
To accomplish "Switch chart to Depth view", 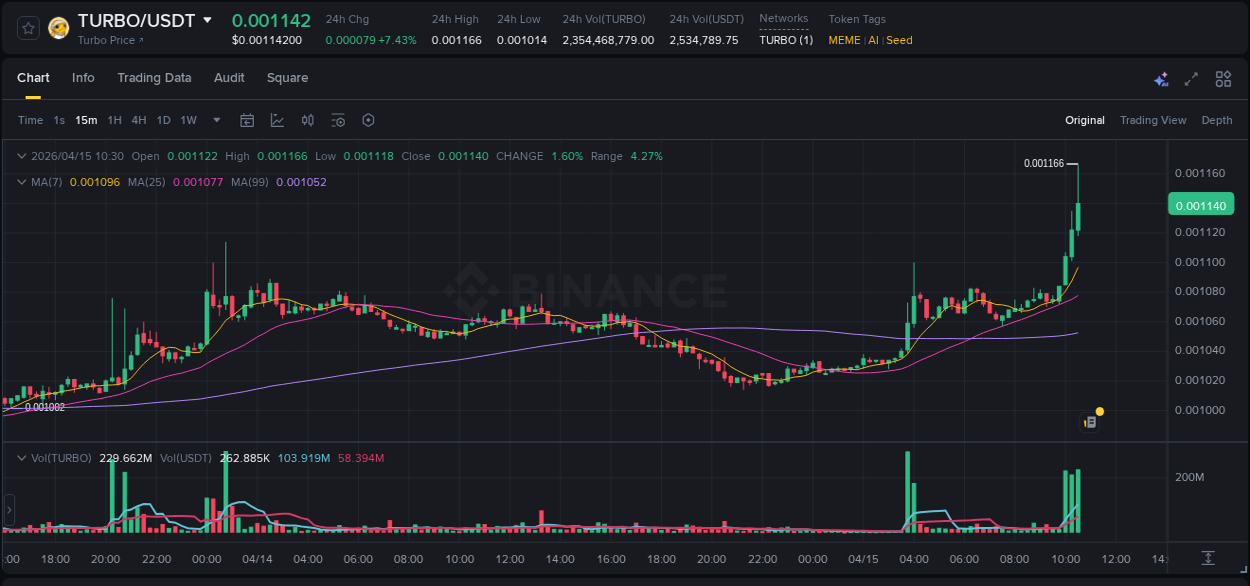I will pos(1217,120).
